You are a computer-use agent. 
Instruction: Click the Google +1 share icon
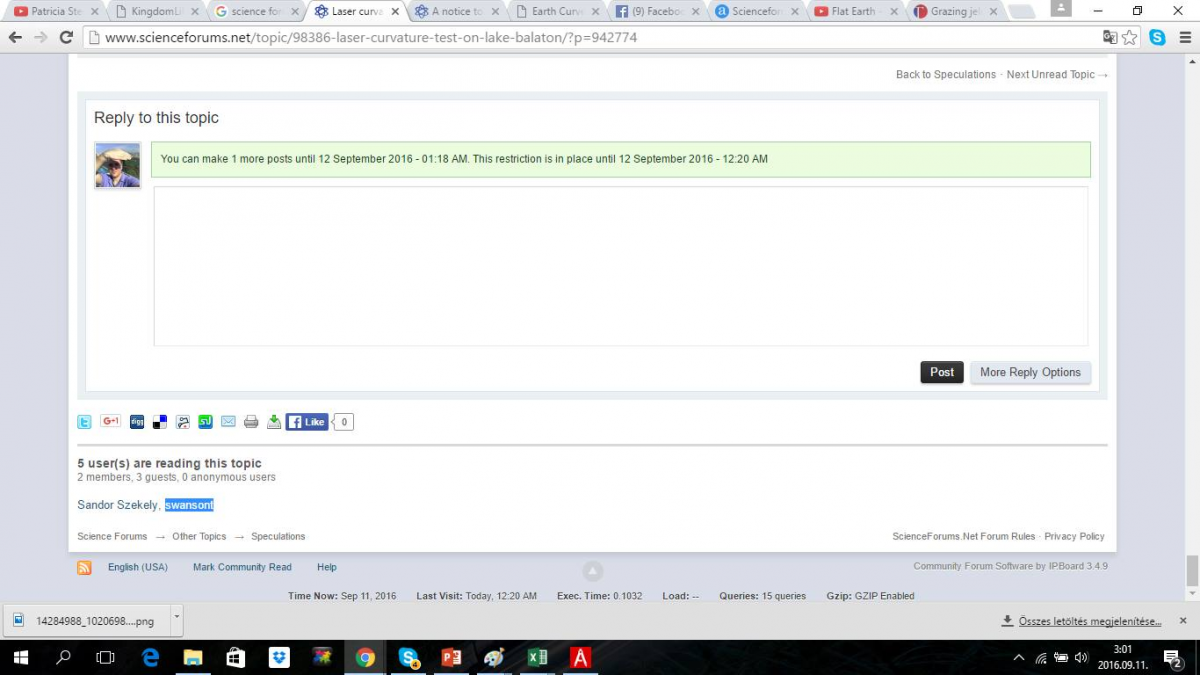(x=110, y=422)
